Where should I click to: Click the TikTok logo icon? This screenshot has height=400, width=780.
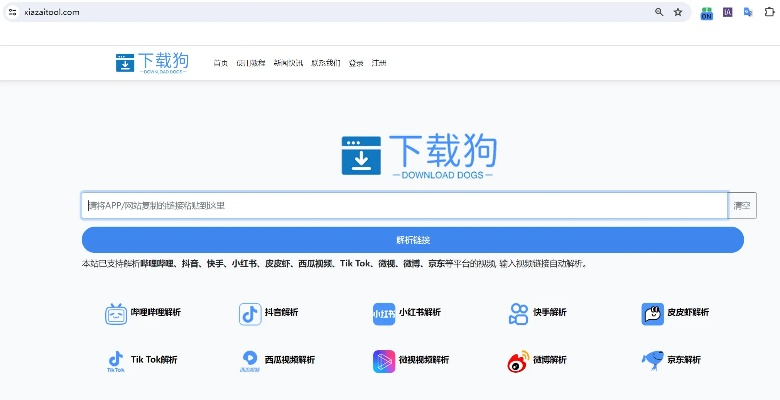coord(116,360)
